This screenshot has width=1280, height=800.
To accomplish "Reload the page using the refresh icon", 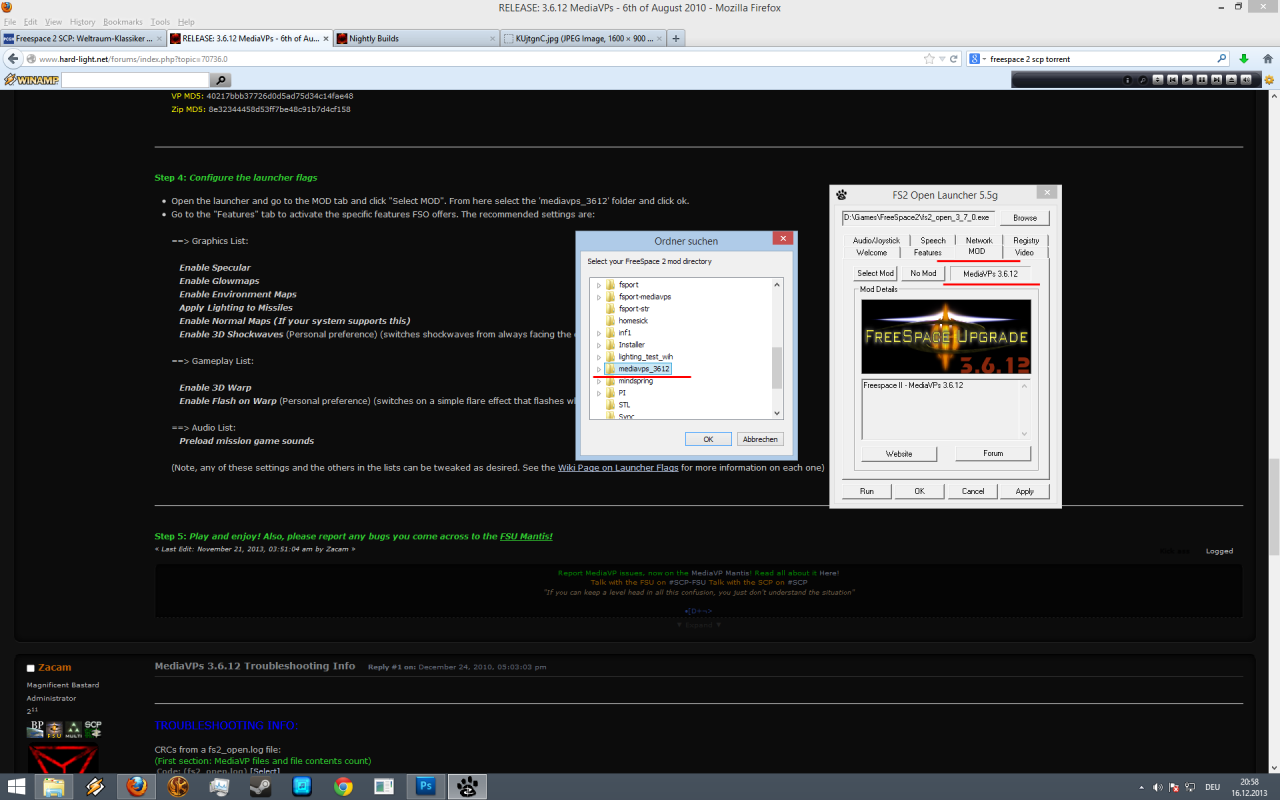I will click(x=955, y=58).
